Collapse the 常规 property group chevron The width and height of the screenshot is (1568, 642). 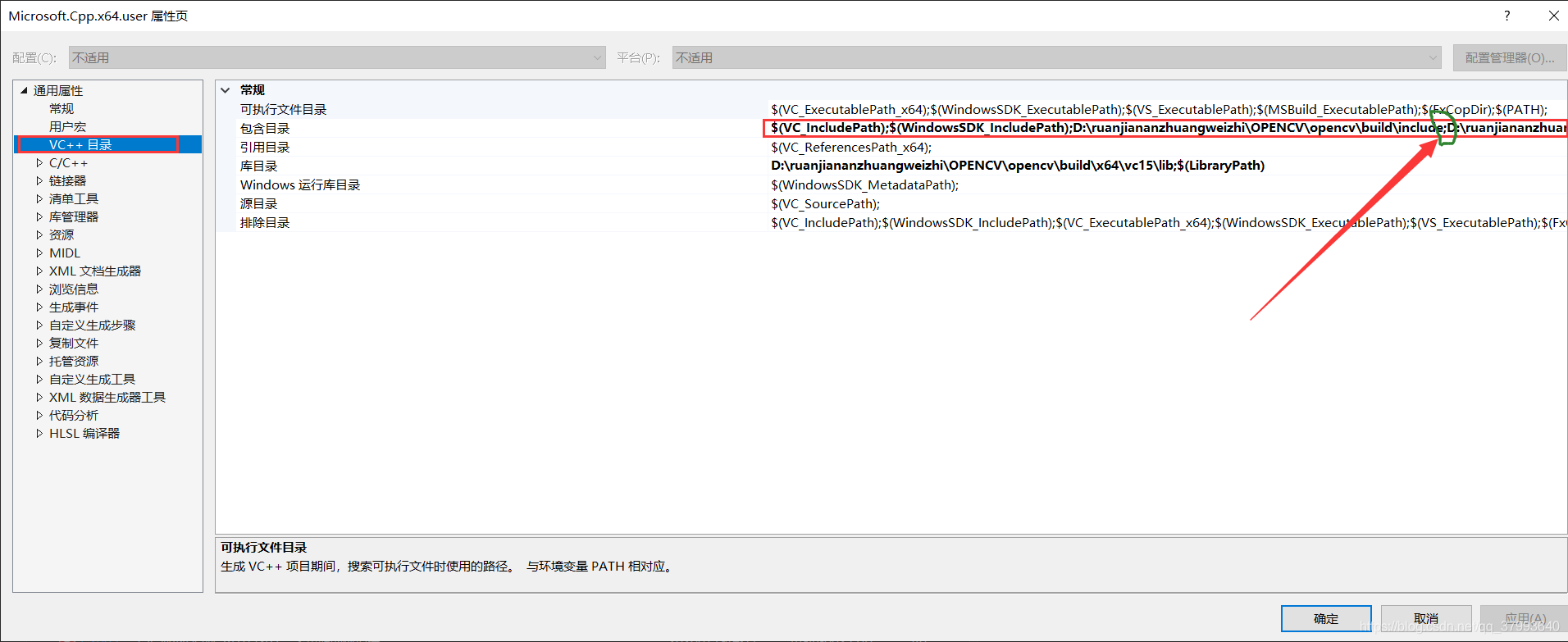[226, 90]
